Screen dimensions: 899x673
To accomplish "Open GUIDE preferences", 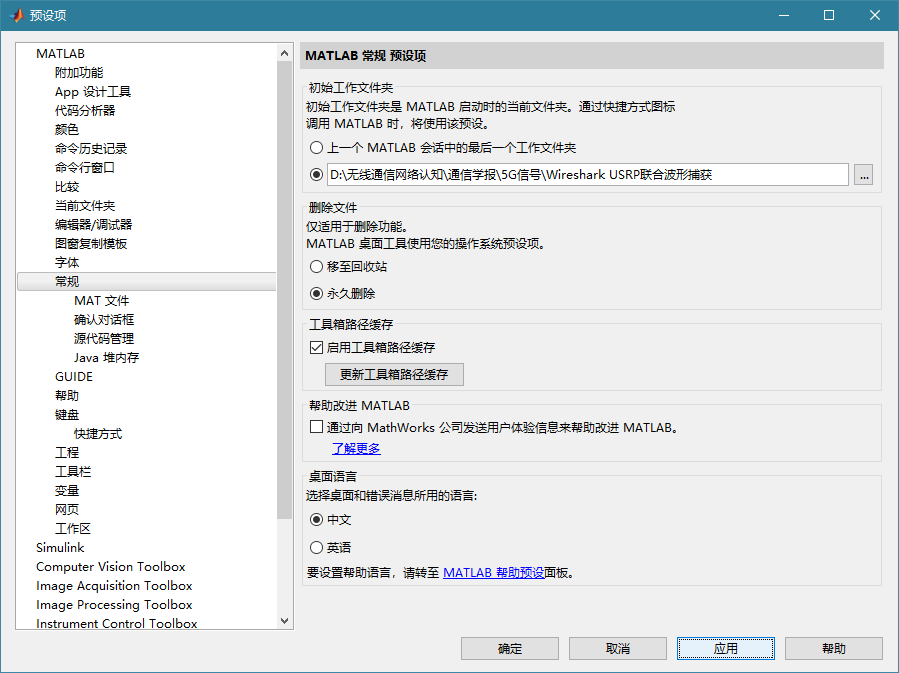I will pyautogui.click(x=73, y=376).
